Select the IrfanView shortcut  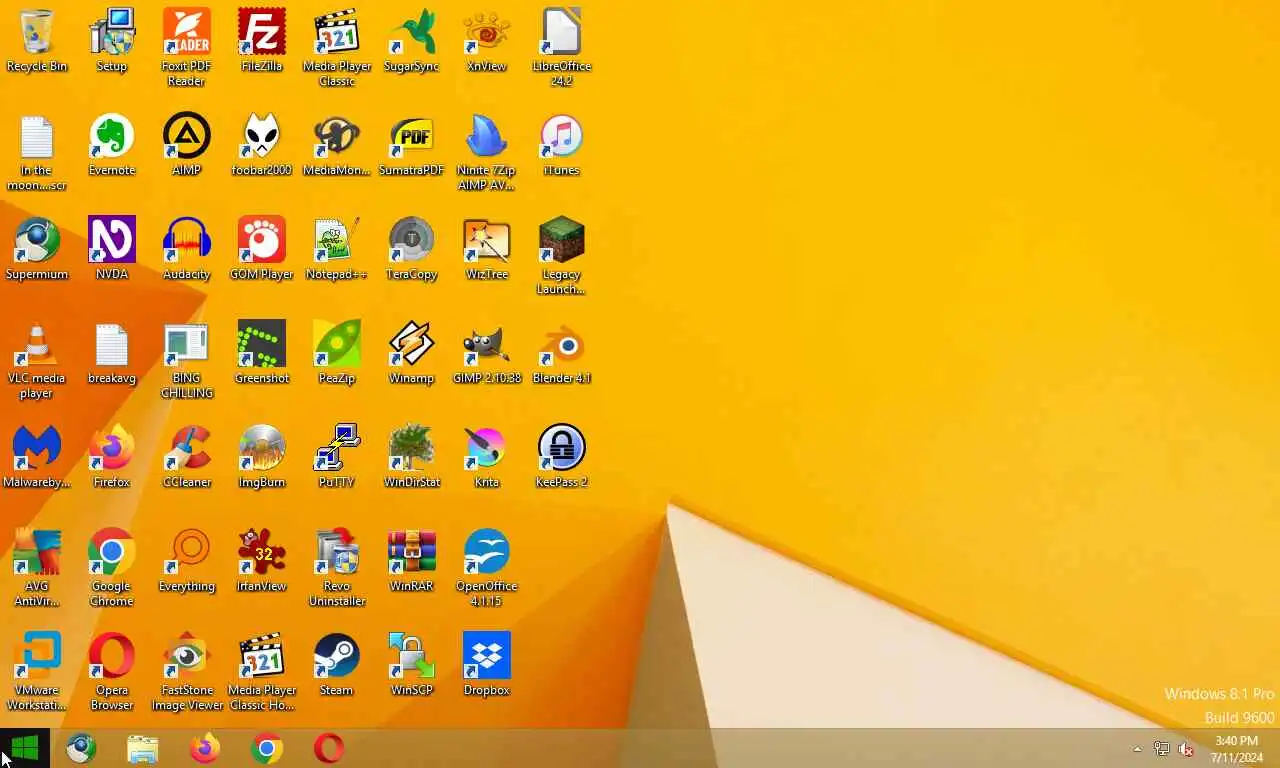(262, 552)
